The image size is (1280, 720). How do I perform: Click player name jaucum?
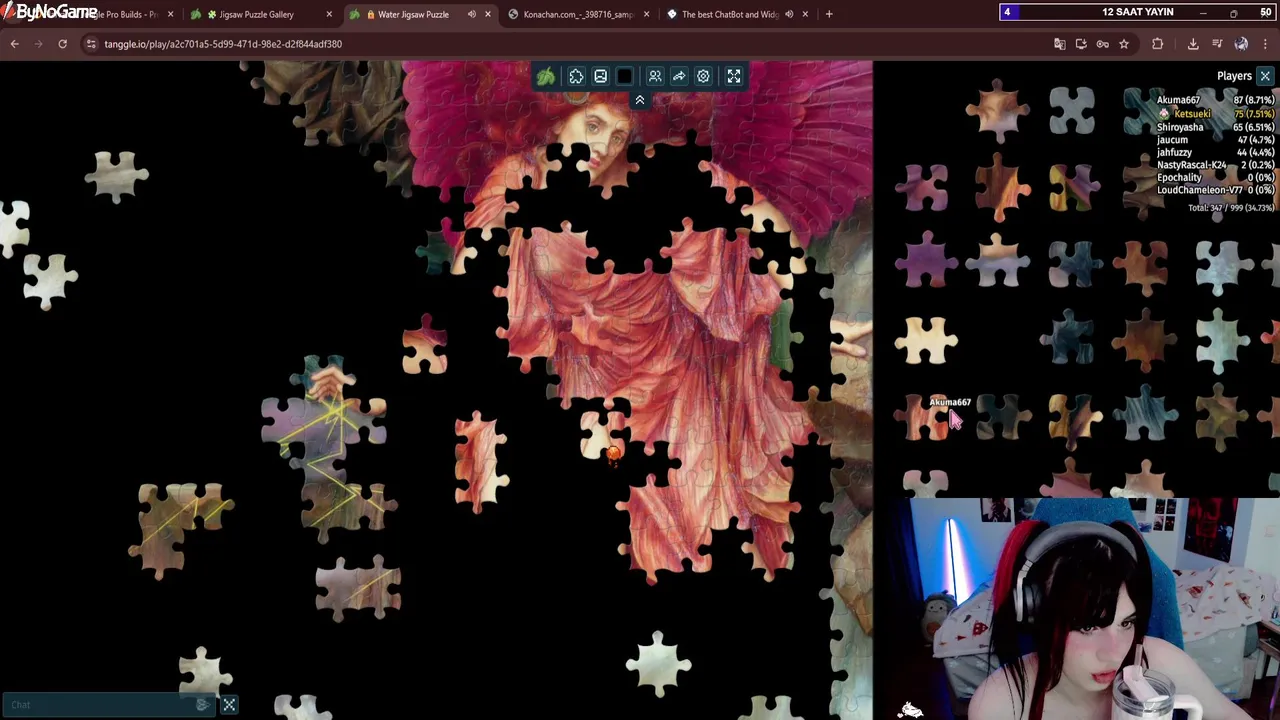tap(1172, 140)
